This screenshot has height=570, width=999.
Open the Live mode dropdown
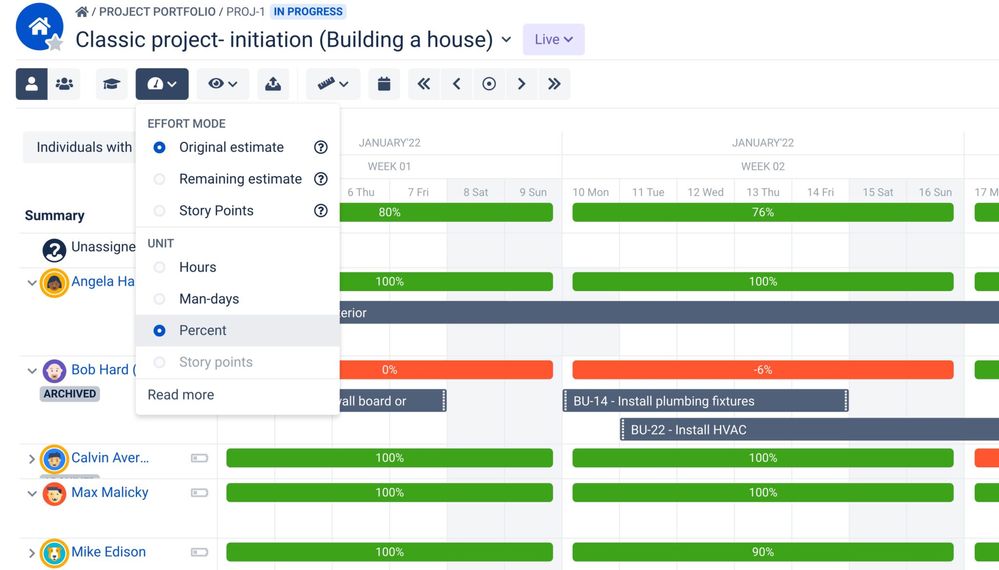(554, 39)
